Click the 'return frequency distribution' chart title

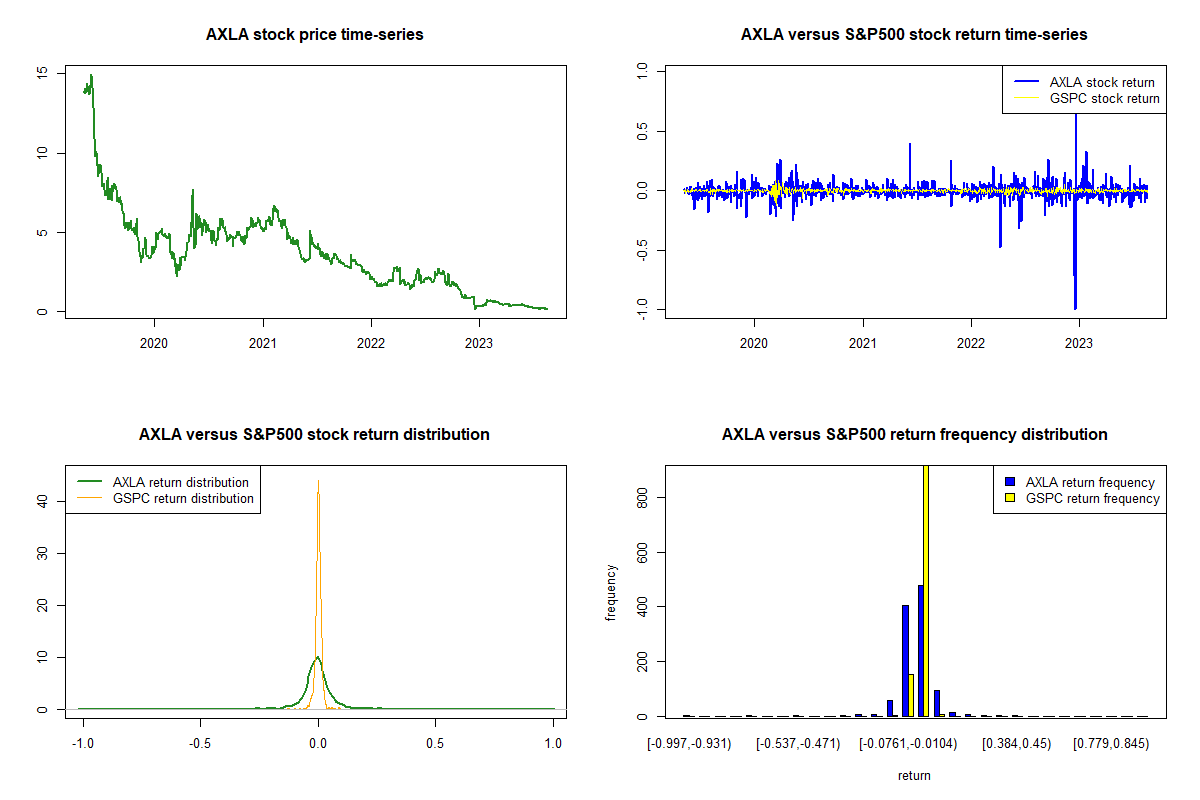tap(913, 435)
